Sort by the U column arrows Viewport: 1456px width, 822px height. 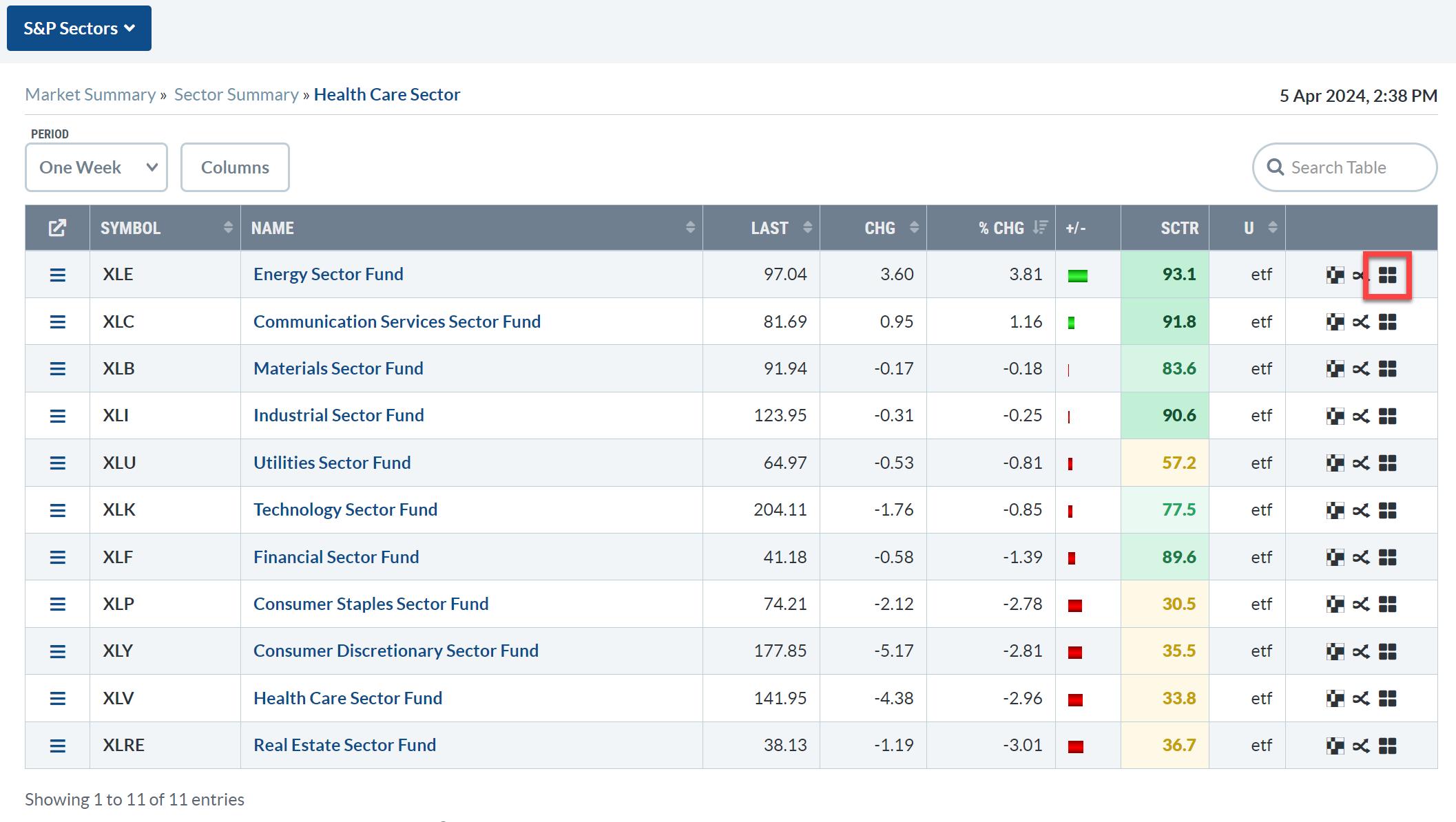1272,228
